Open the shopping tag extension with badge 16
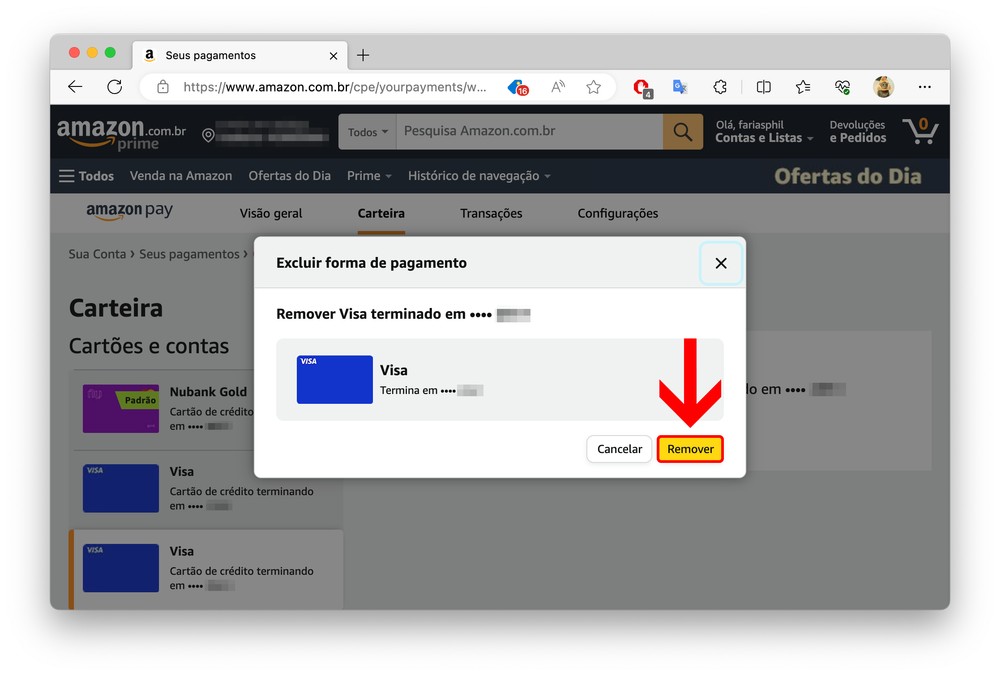 tap(518, 87)
